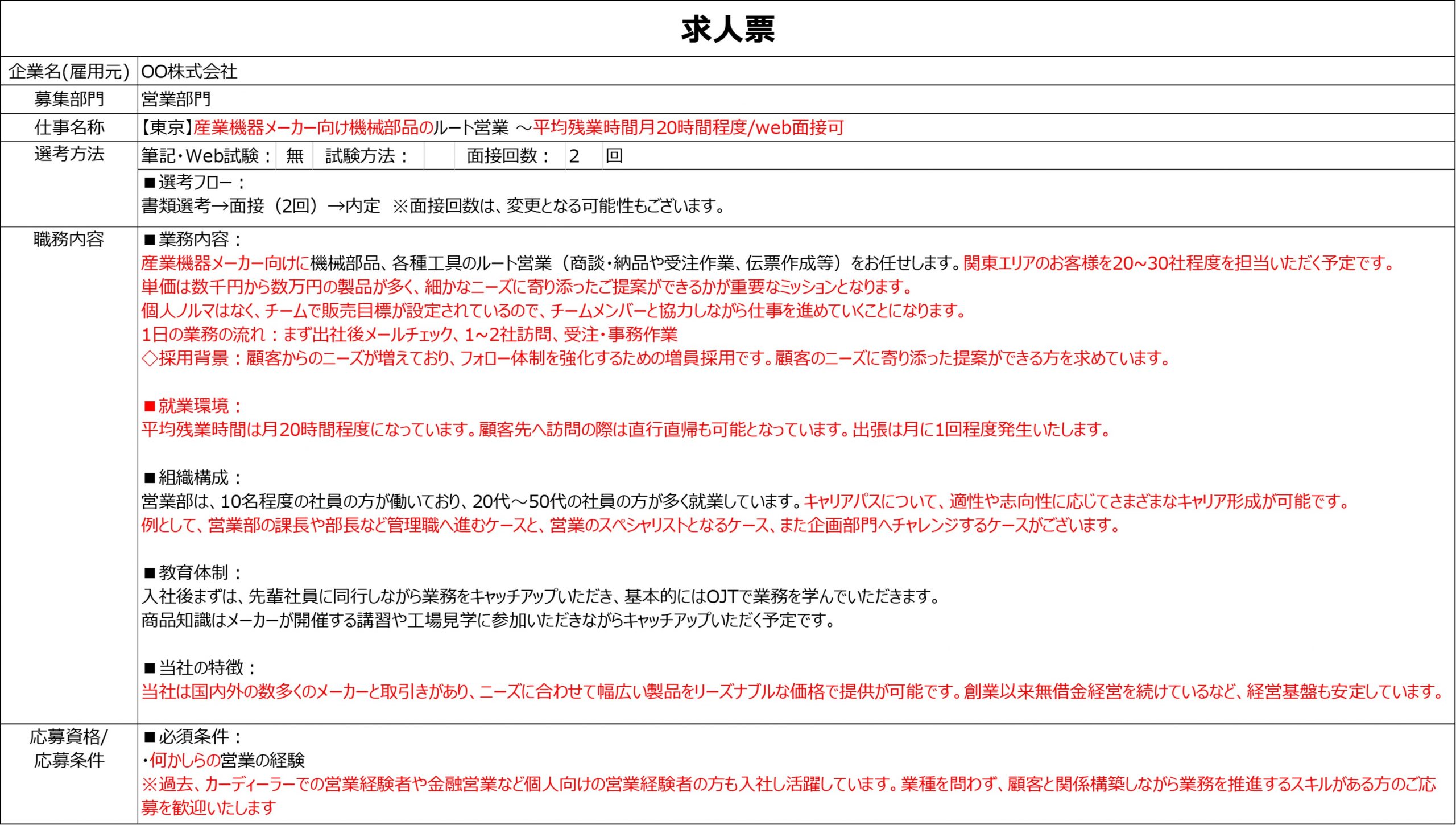Viewport: 1456px width, 825px height.
Task: Select the 仕事名称 label cell
Action: 69,127
